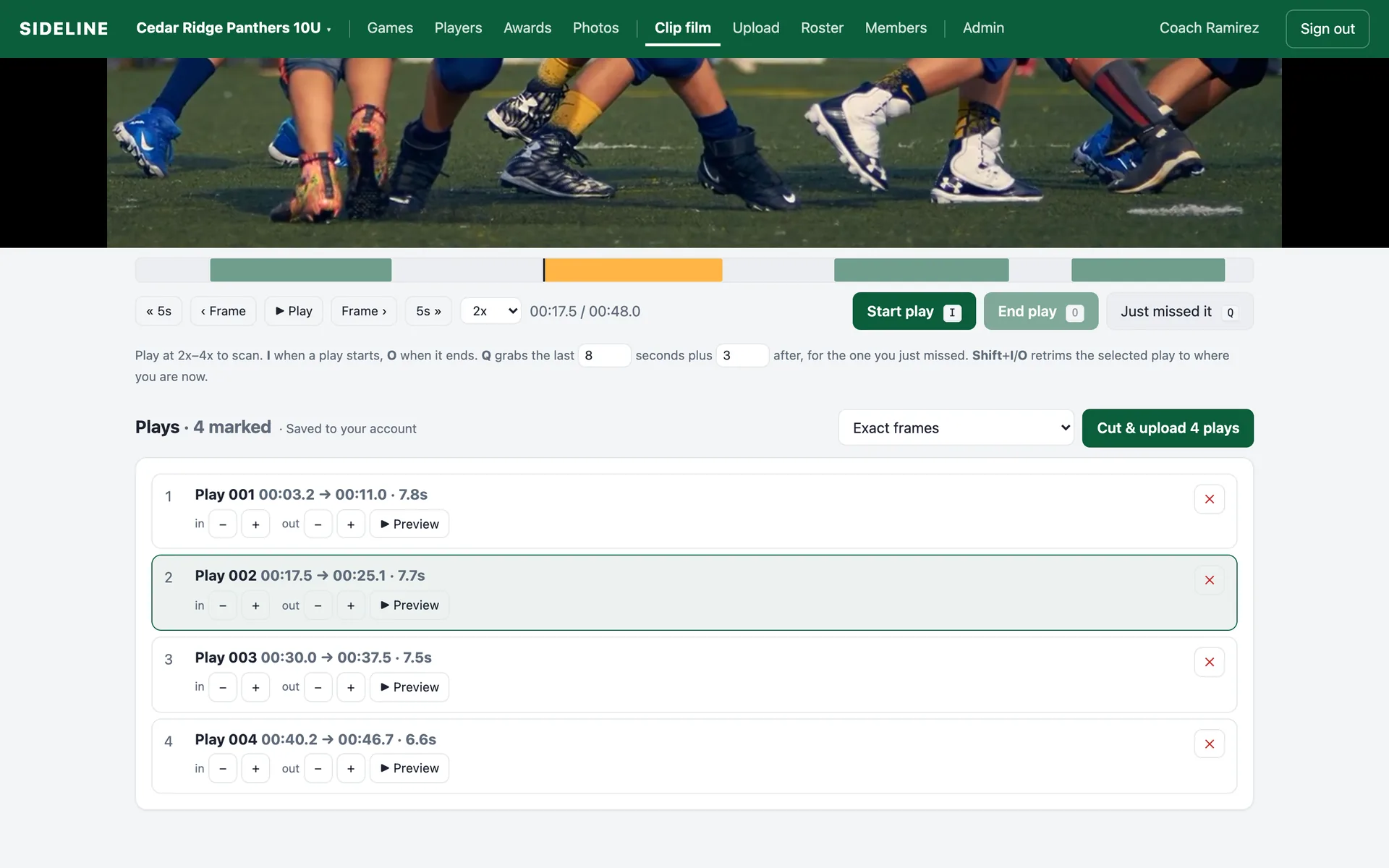1389x868 pixels.
Task: Preview Play 002 clip
Action: point(409,605)
